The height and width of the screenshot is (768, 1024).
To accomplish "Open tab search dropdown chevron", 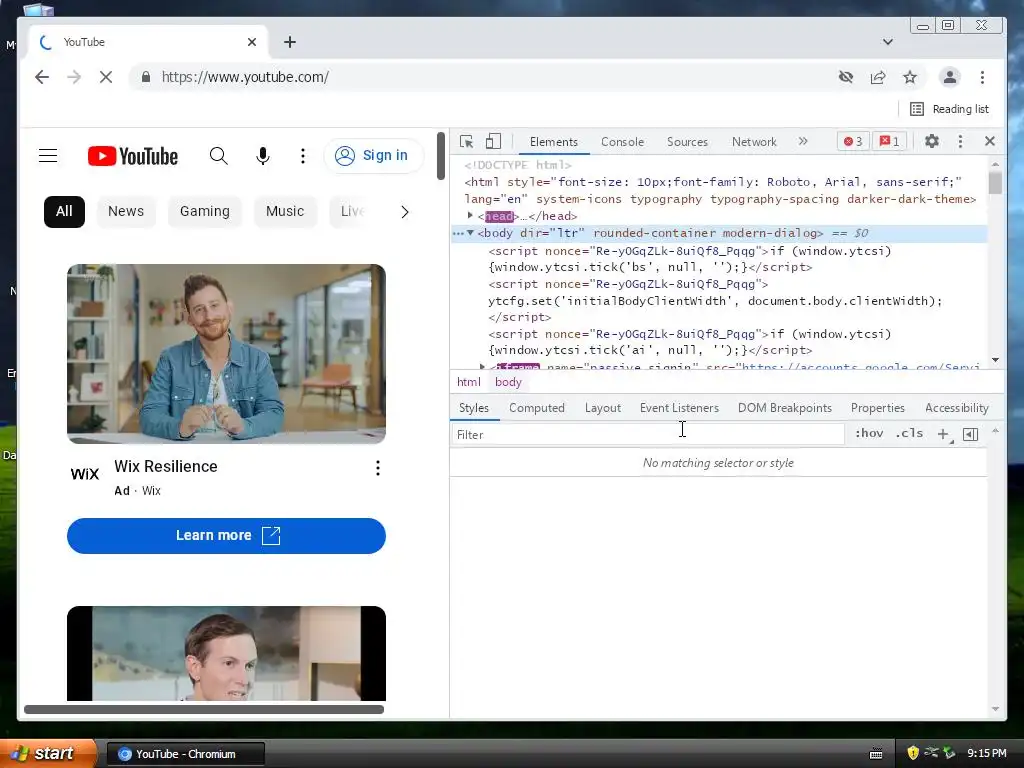I will (888, 42).
